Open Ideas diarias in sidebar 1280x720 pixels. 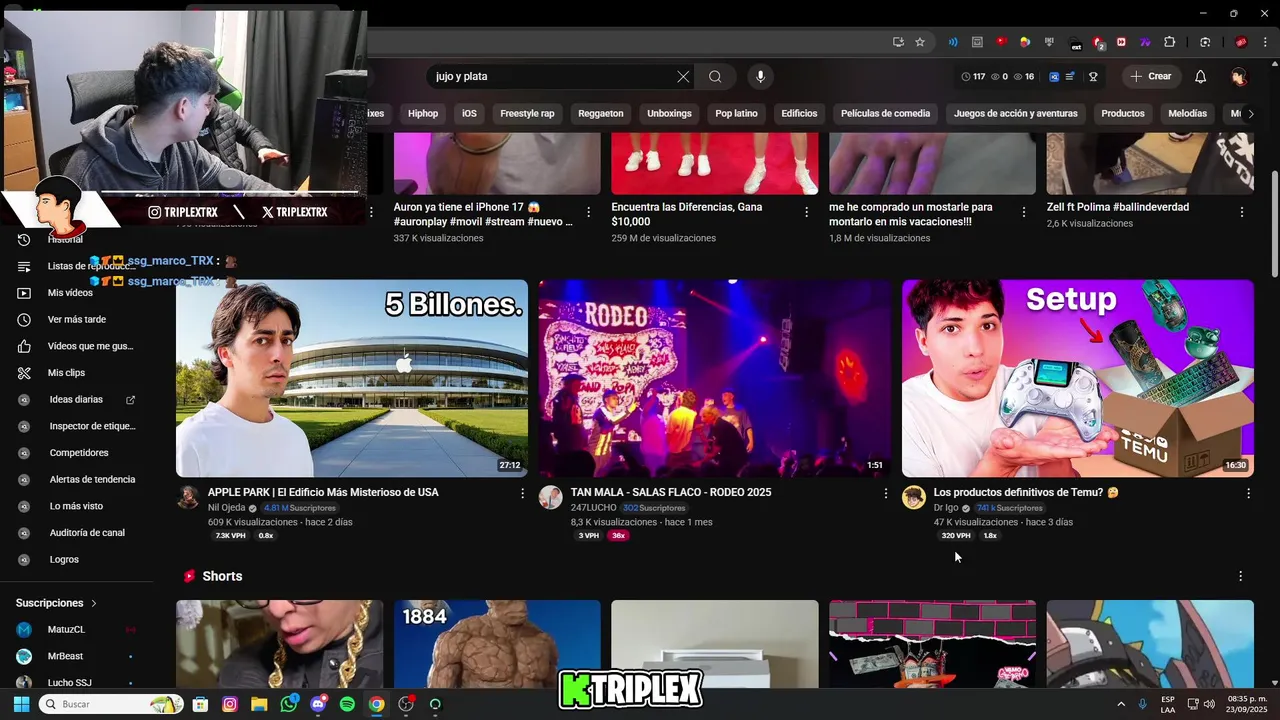coord(76,400)
